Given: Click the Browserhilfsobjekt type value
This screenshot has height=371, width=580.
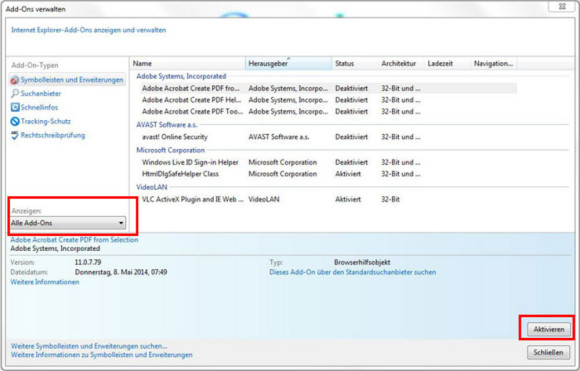Looking at the screenshot, I should tap(362, 262).
